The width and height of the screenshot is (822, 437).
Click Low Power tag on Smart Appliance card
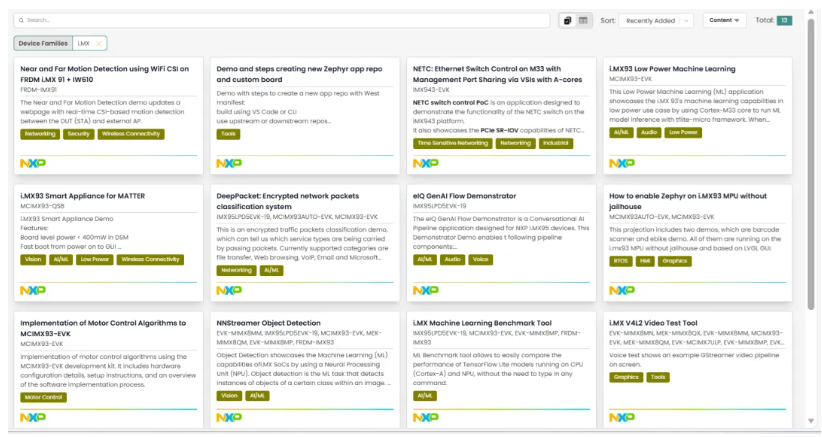(x=94, y=260)
